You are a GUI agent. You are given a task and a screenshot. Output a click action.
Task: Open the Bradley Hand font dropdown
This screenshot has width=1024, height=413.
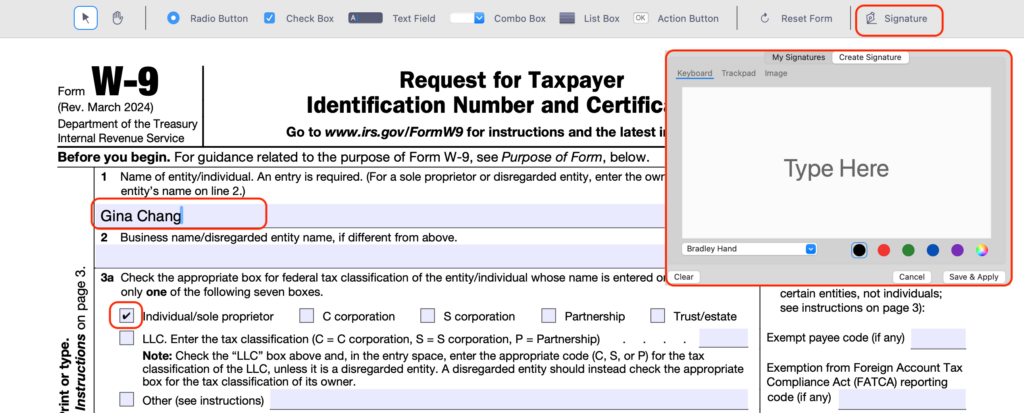point(749,249)
